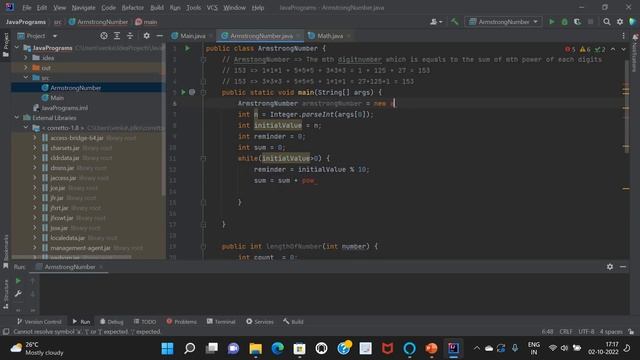Open the ArmstrongNumber run configuration dropdown

coord(503,22)
